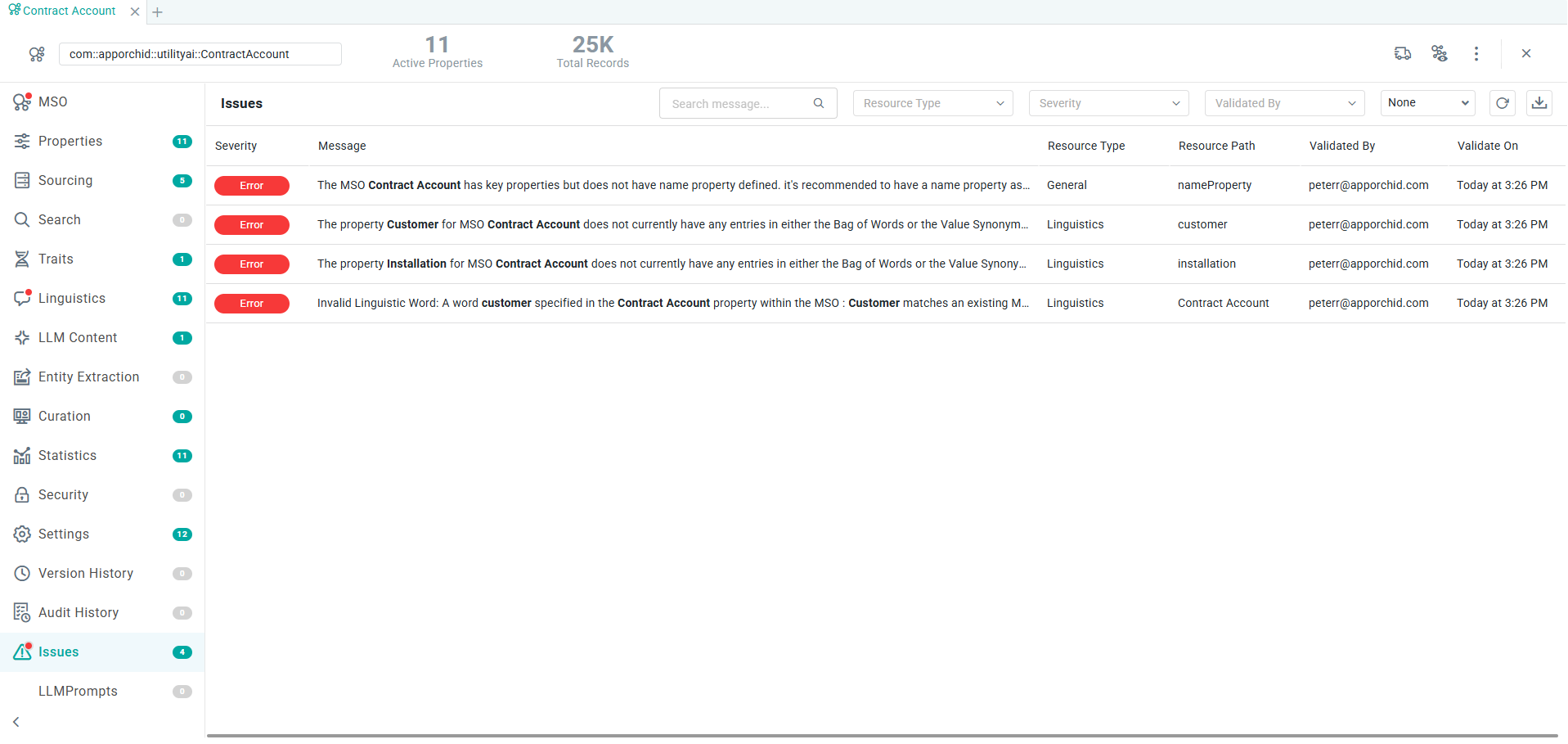The width and height of the screenshot is (1568, 744).
Task: Expand the None grouping dropdown
Action: click(1427, 103)
